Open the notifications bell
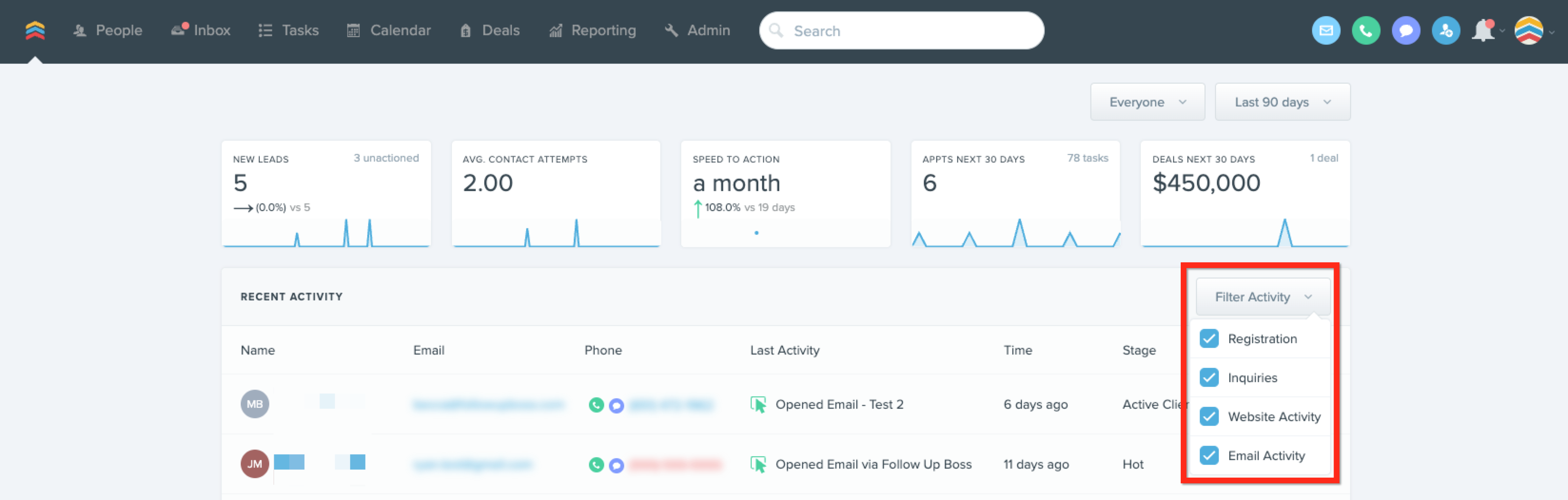 pos(1483,30)
